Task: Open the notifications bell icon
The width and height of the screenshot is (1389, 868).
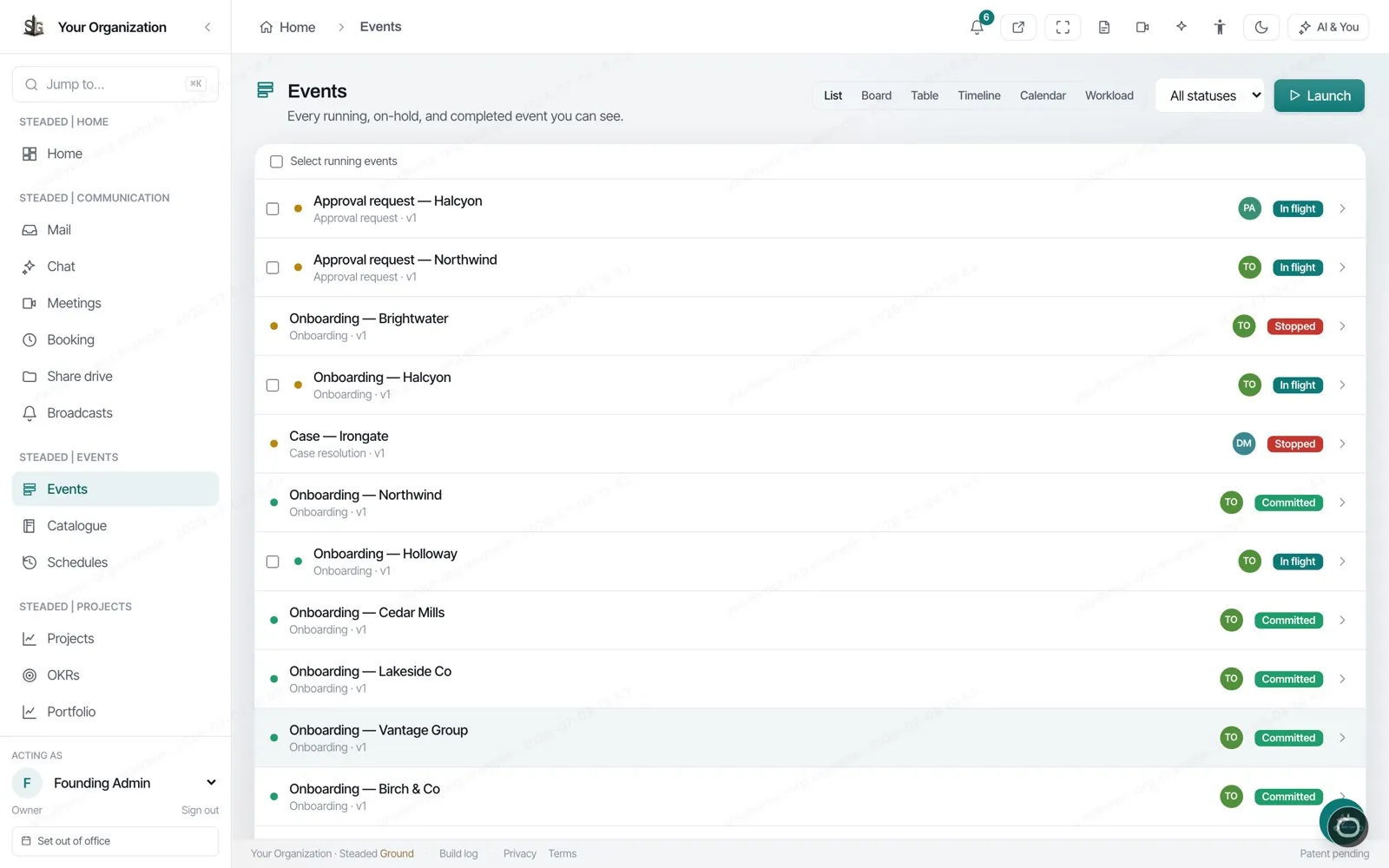Action: coord(978,27)
